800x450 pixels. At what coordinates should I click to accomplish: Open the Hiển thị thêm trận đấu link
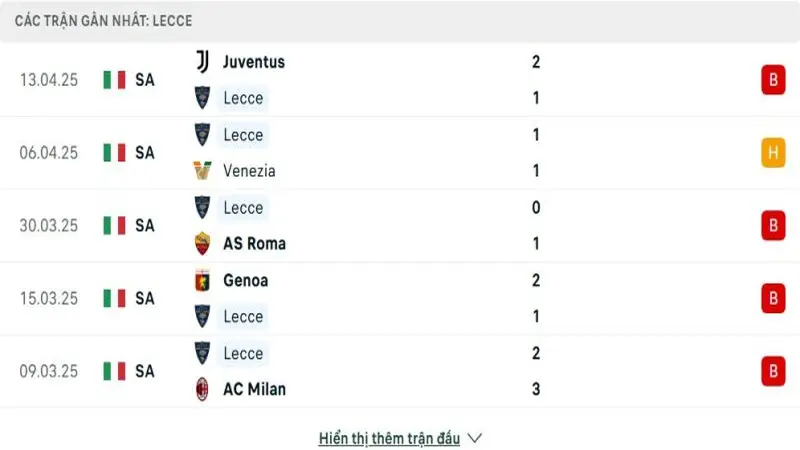[x=389, y=438]
